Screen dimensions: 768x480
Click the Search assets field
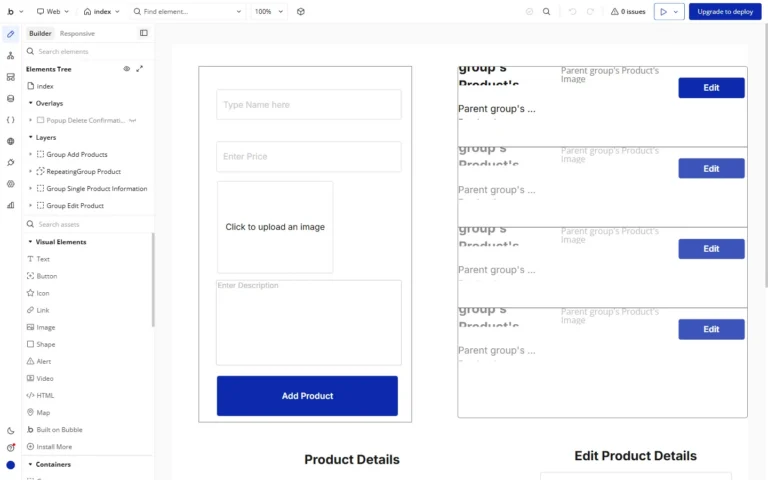click(88, 224)
